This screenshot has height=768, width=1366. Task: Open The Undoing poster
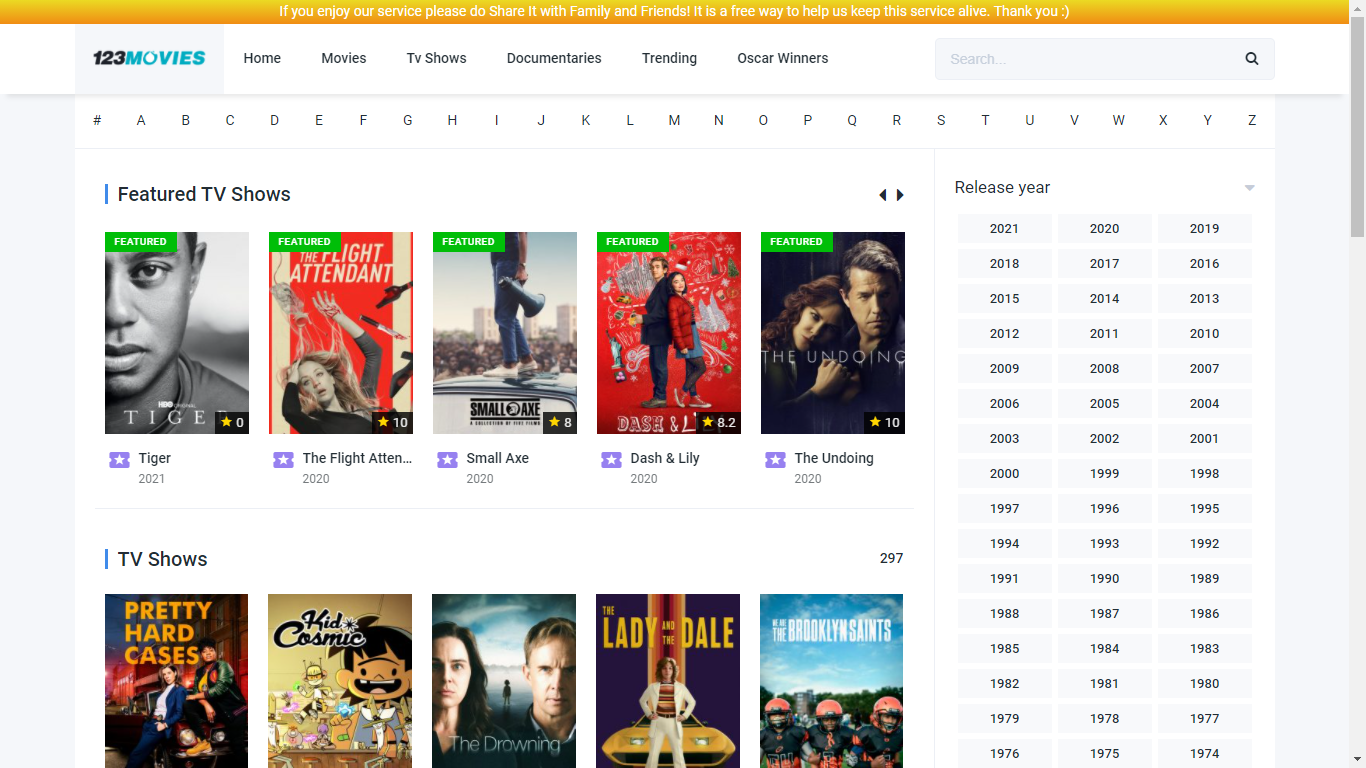[x=833, y=333]
